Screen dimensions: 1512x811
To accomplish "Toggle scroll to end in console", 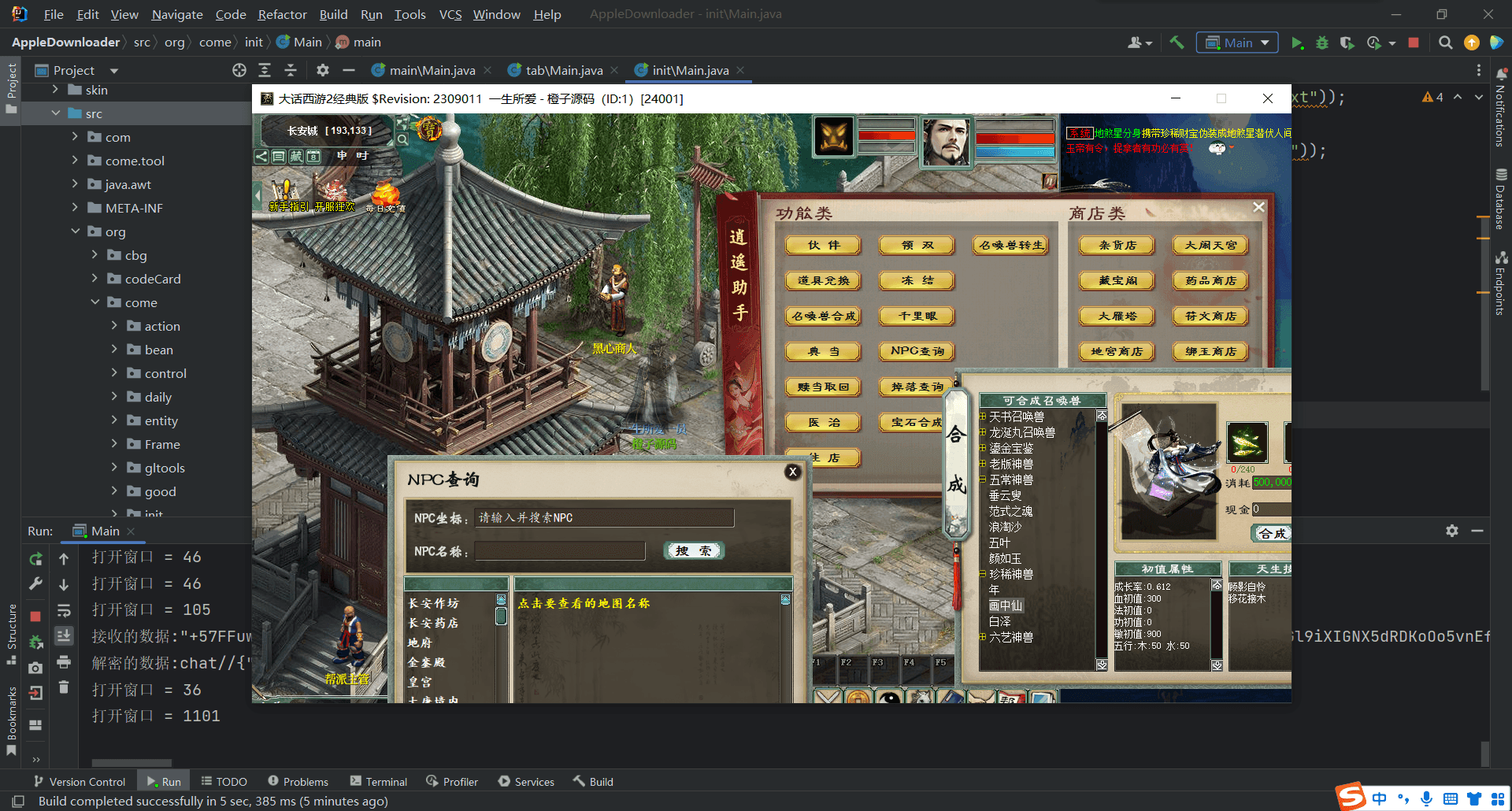I will tap(64, 635).
